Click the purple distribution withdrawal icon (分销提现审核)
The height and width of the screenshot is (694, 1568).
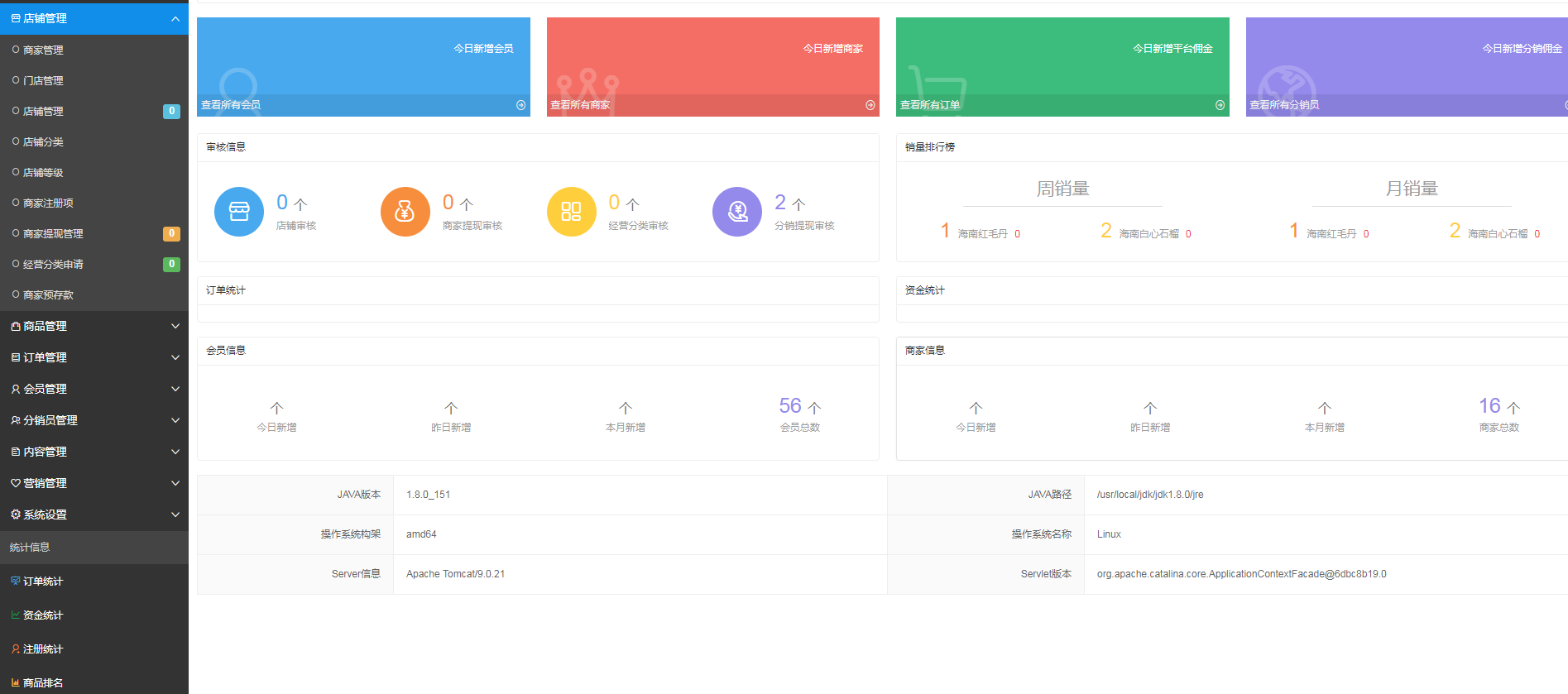(x=737, y=212)
